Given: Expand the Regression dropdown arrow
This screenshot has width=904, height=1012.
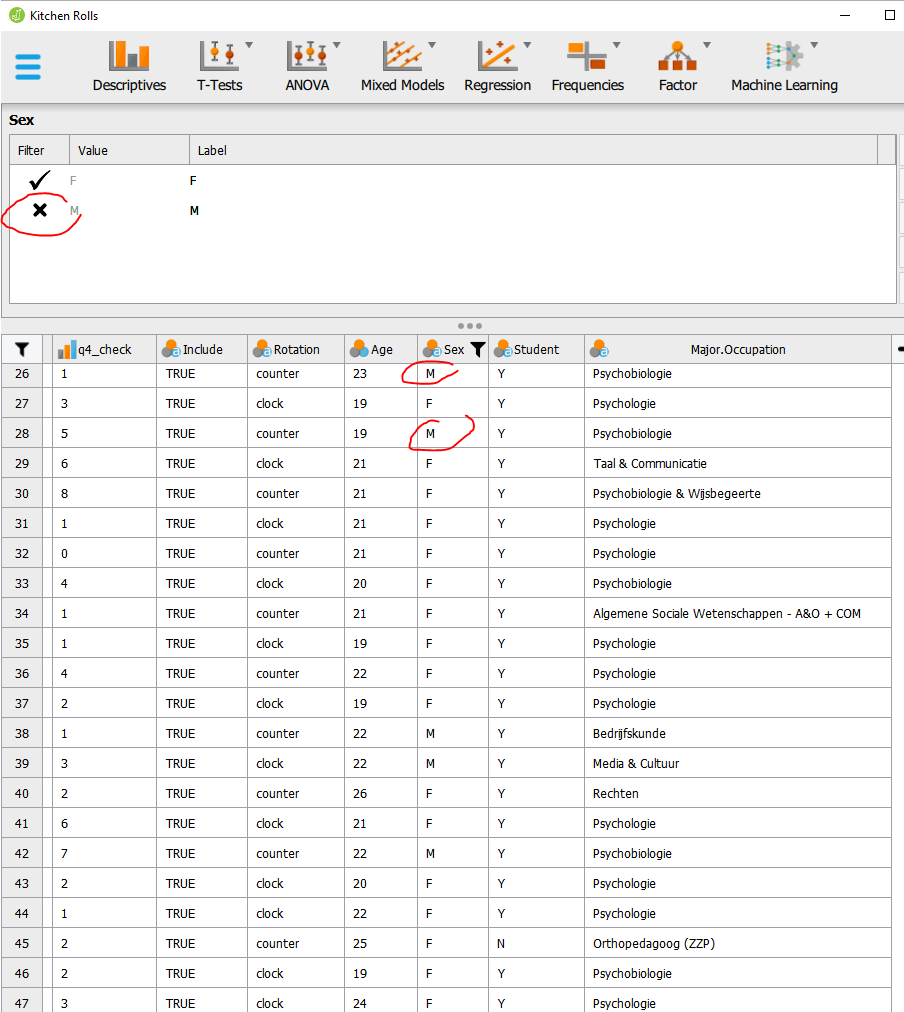Looking at the screenshot, I should click(527, 45).
